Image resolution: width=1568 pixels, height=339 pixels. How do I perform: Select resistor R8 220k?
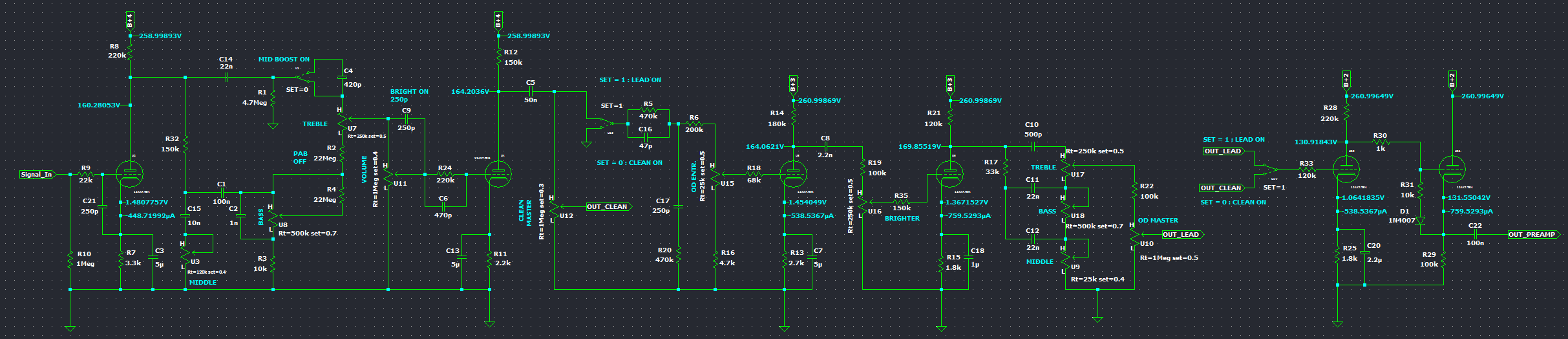tap(130, 52)
